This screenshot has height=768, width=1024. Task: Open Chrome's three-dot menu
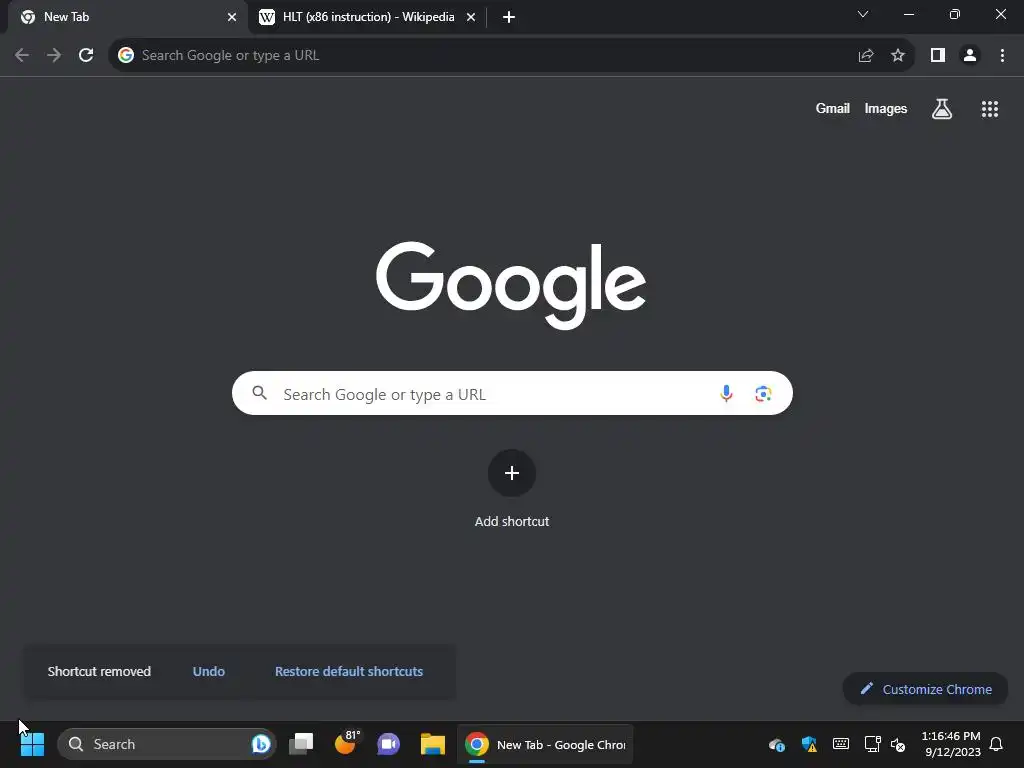[x=1002, y=56]
